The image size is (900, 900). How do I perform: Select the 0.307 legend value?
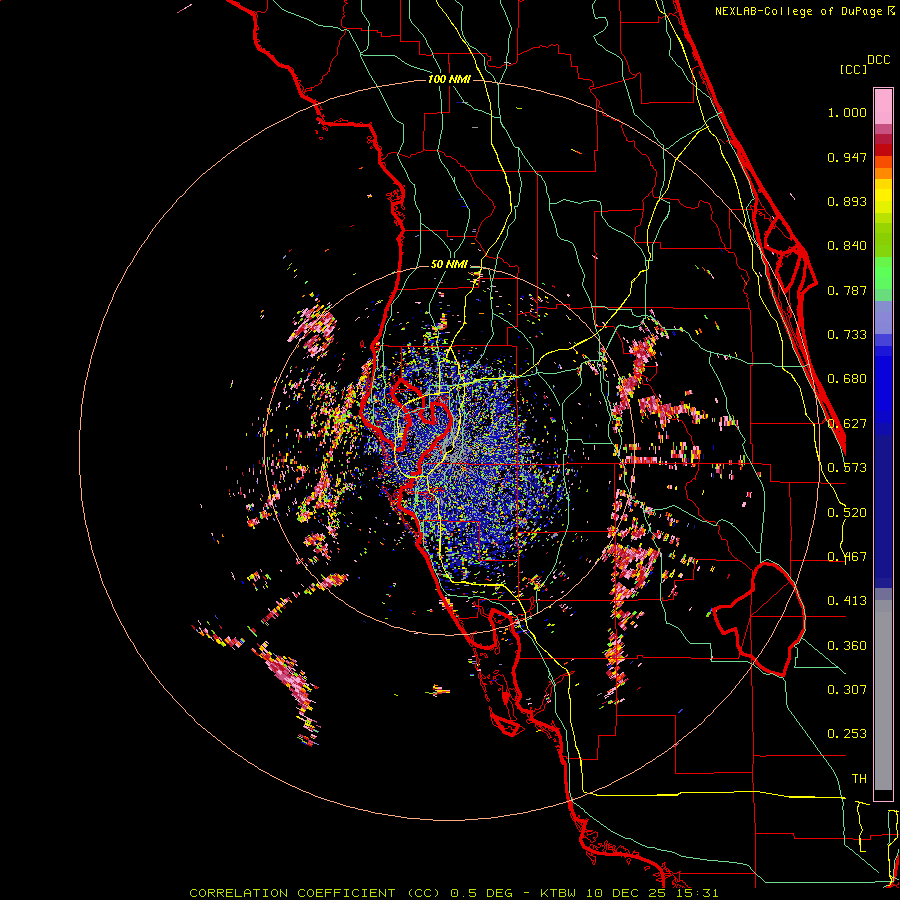pos(847,690)
